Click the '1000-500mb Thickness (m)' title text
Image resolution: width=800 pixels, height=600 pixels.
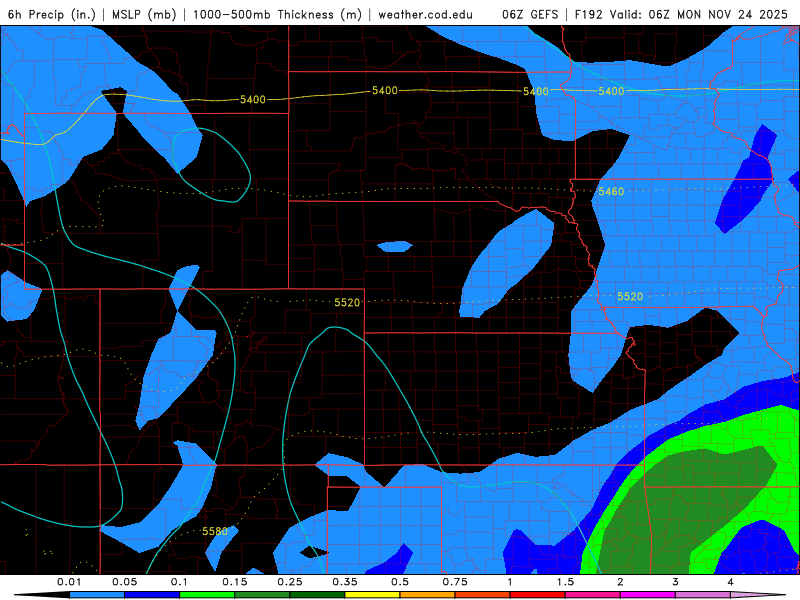(277, 14)
